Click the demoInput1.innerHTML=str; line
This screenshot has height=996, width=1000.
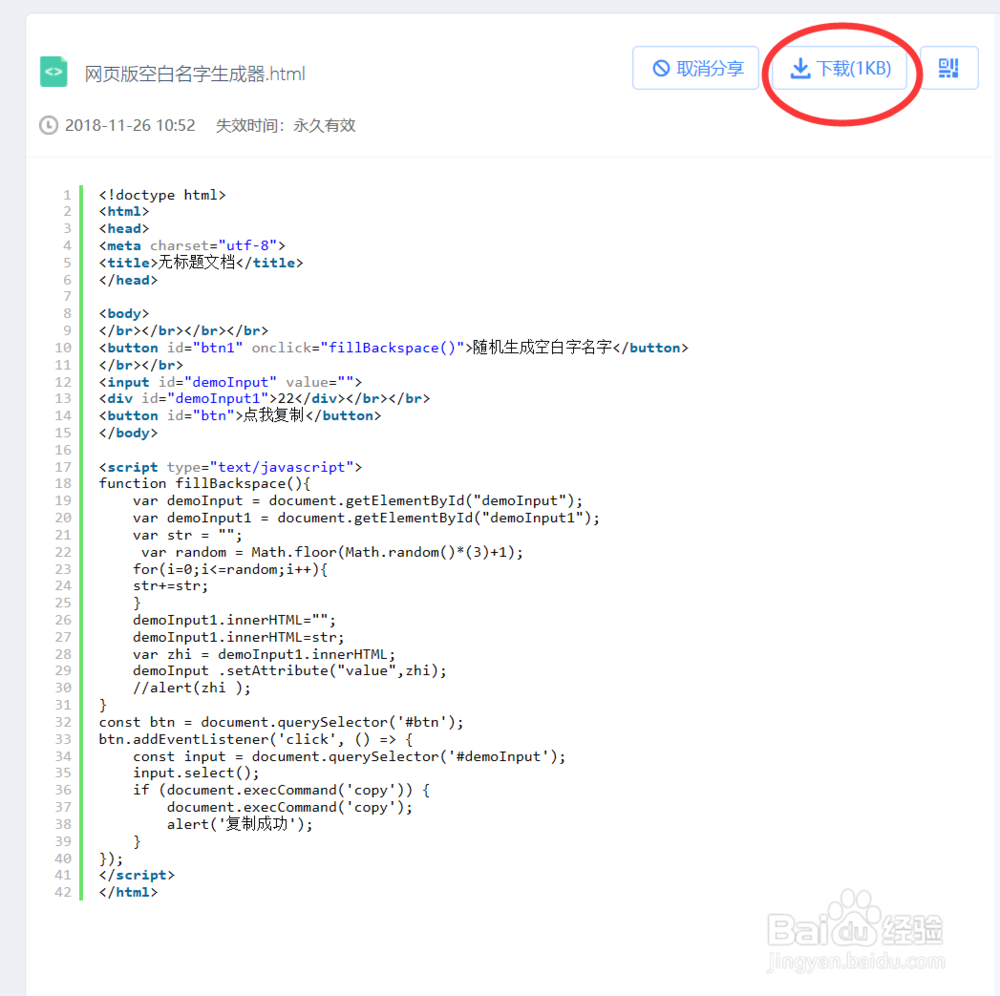click(239, 637)
